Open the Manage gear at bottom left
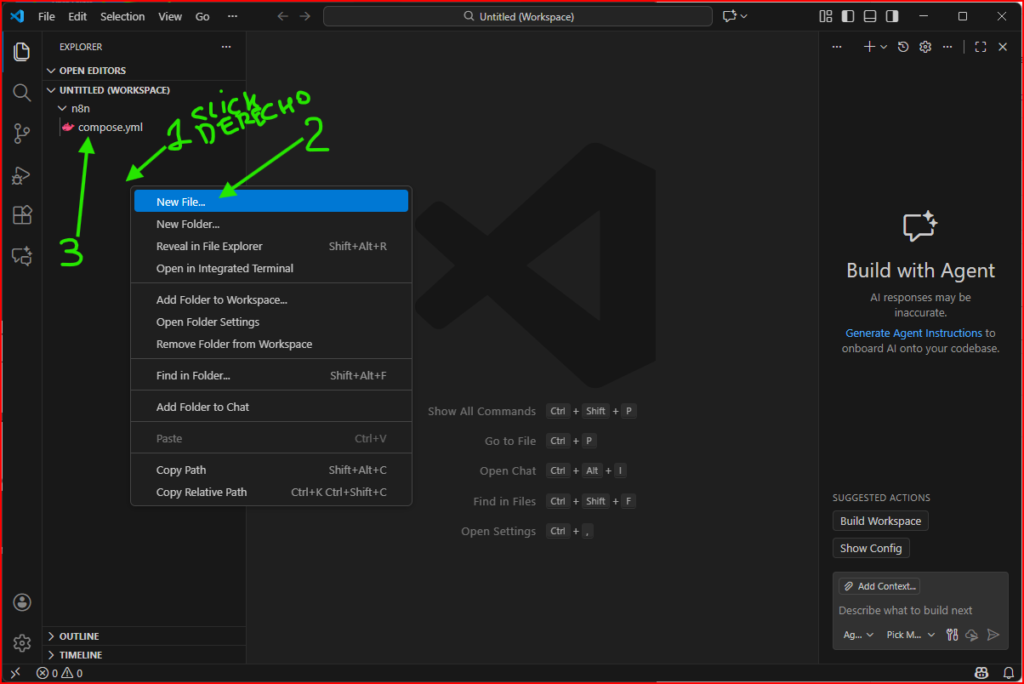1024x684 pixels. pyautogui.click(x=21, y=642)
